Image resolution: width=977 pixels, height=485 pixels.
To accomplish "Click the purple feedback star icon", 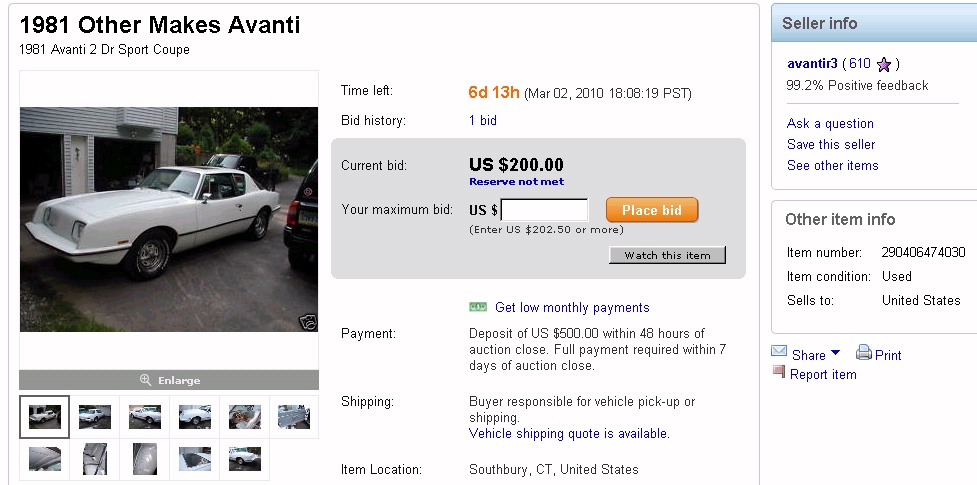I will tap(883, 65).
